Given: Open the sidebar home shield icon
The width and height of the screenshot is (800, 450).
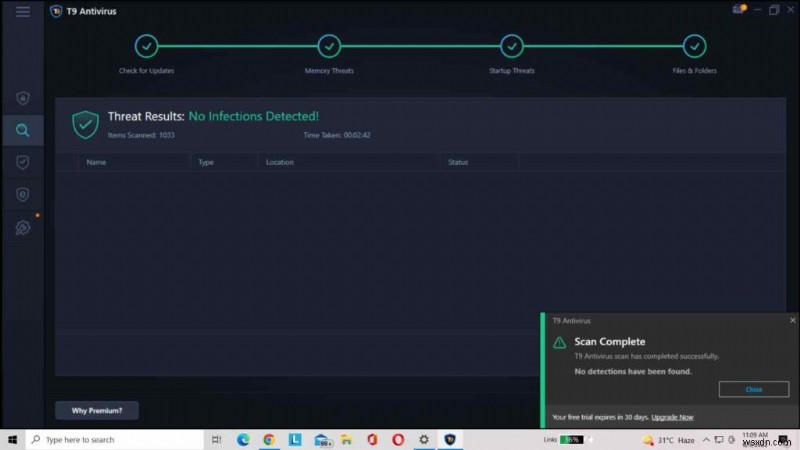Looking at the screenshot, I should (22, 98).
